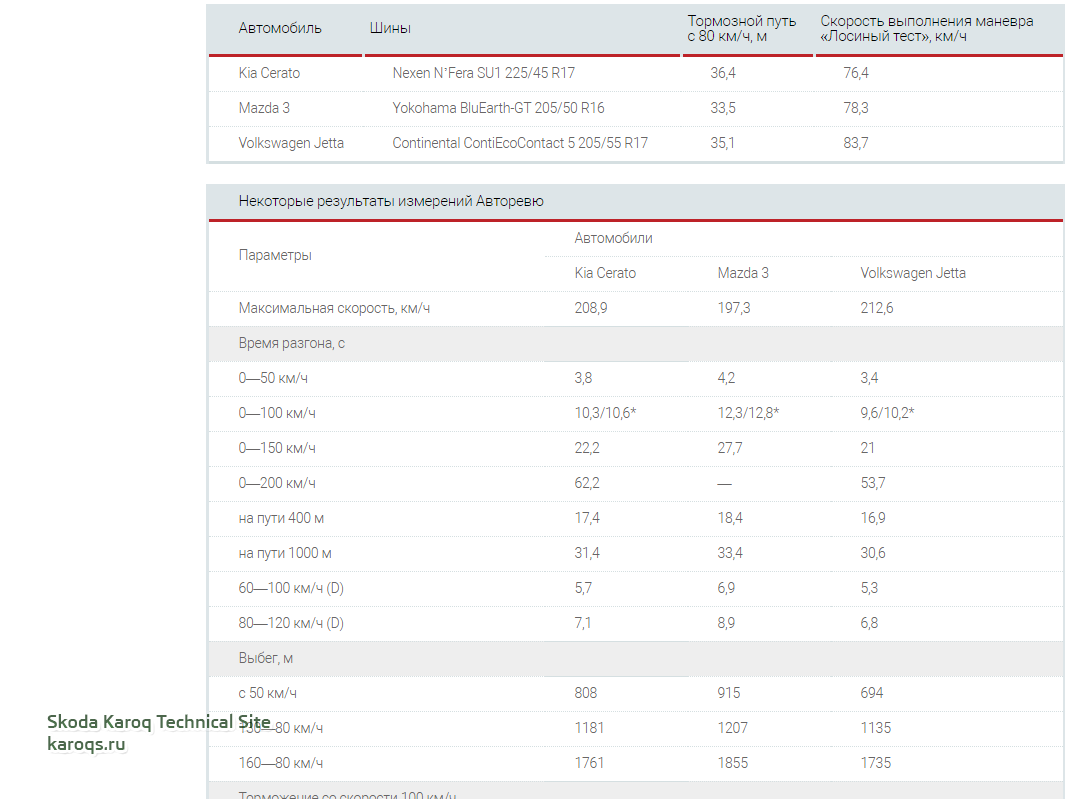Click the braking distance value 33,5
Screen dimensions: 1065x799
(723, 108)
